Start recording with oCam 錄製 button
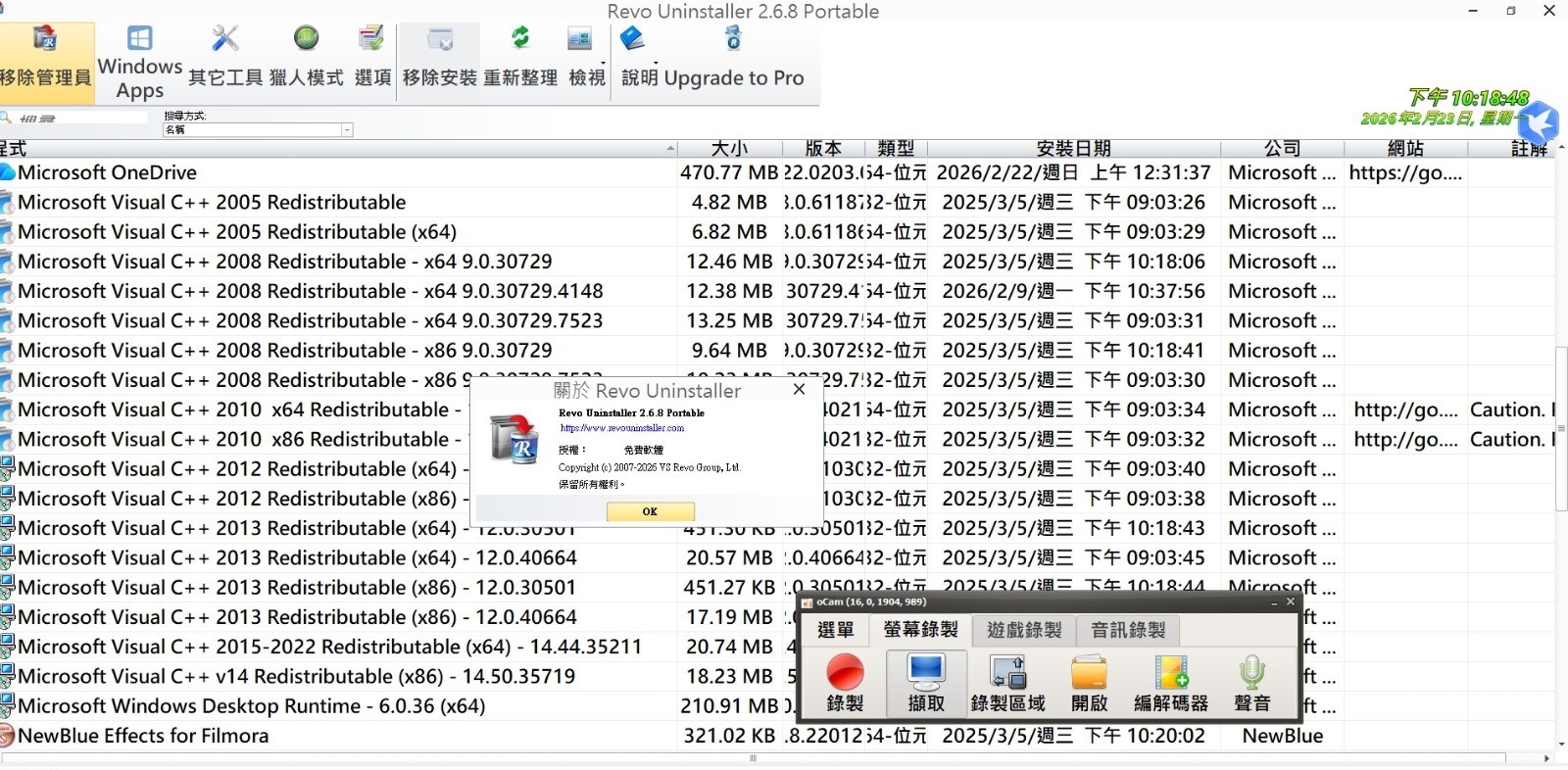This screenshot has width=1568, height=770. [845, 683]
